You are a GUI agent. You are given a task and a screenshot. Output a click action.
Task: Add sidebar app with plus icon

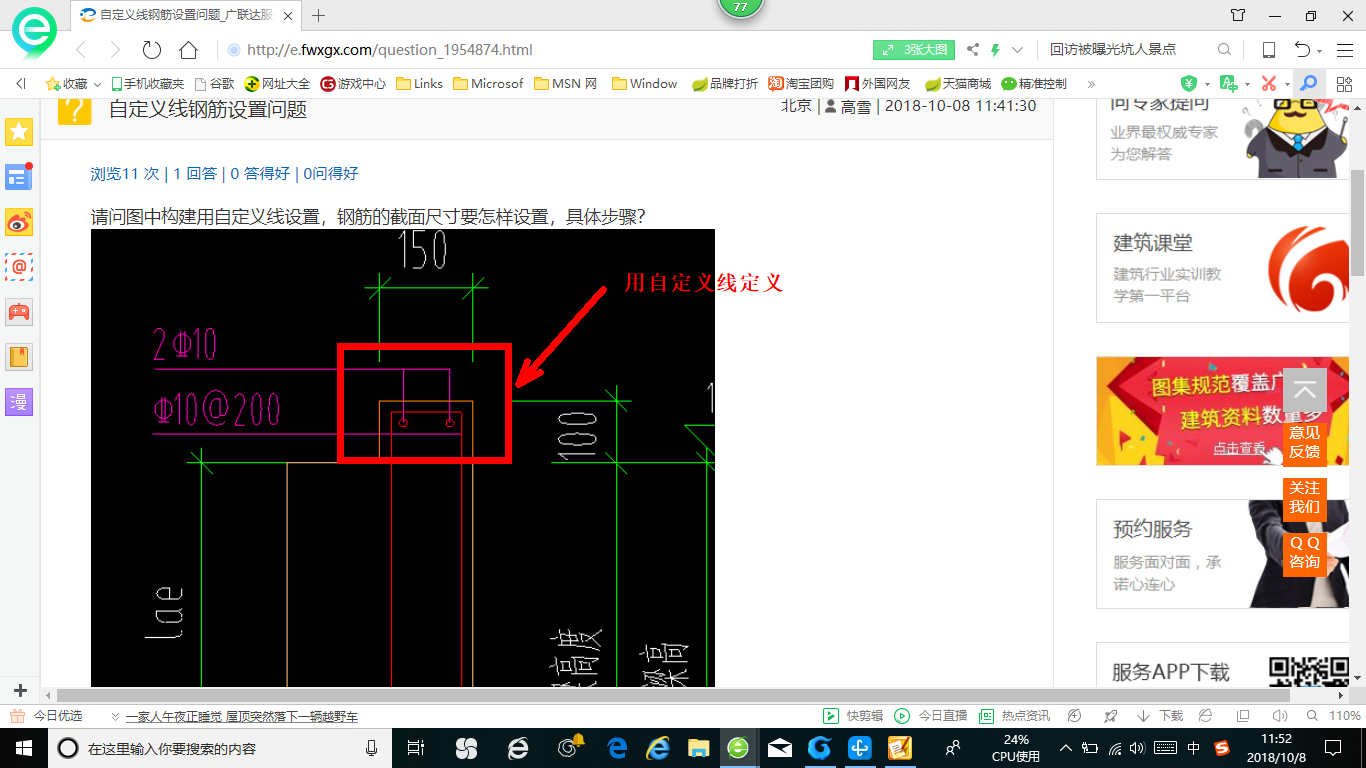19,690
